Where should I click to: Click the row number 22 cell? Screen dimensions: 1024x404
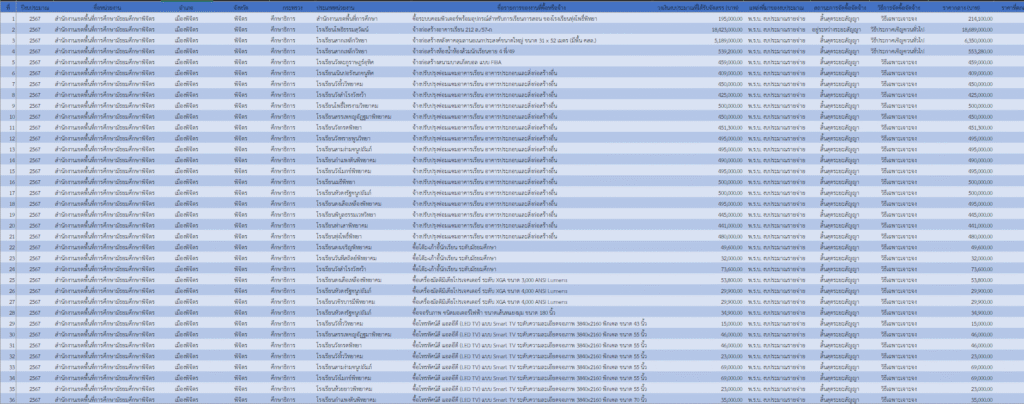9,247
